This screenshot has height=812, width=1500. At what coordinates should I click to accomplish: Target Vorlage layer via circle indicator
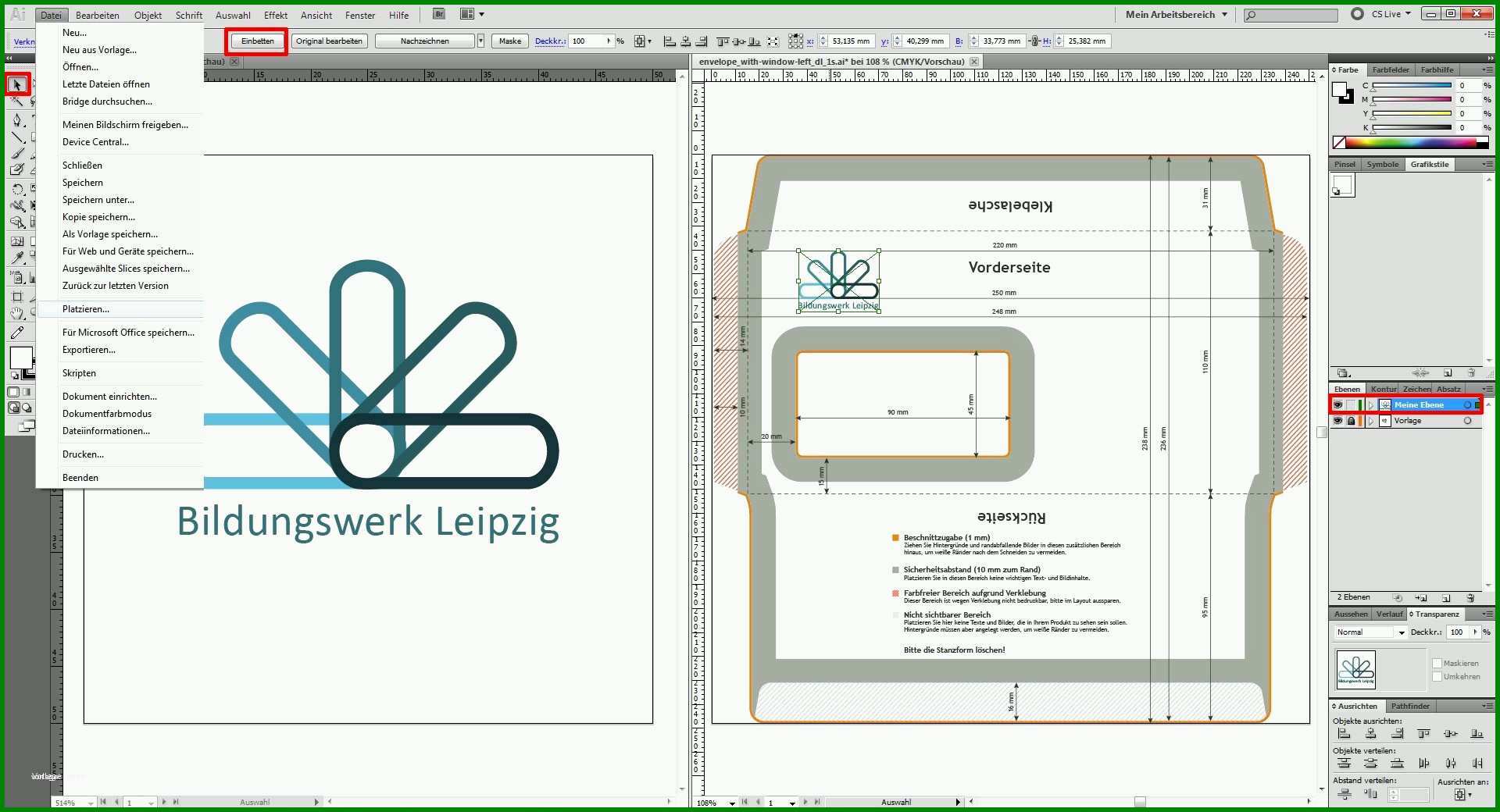pos(1468,421)
